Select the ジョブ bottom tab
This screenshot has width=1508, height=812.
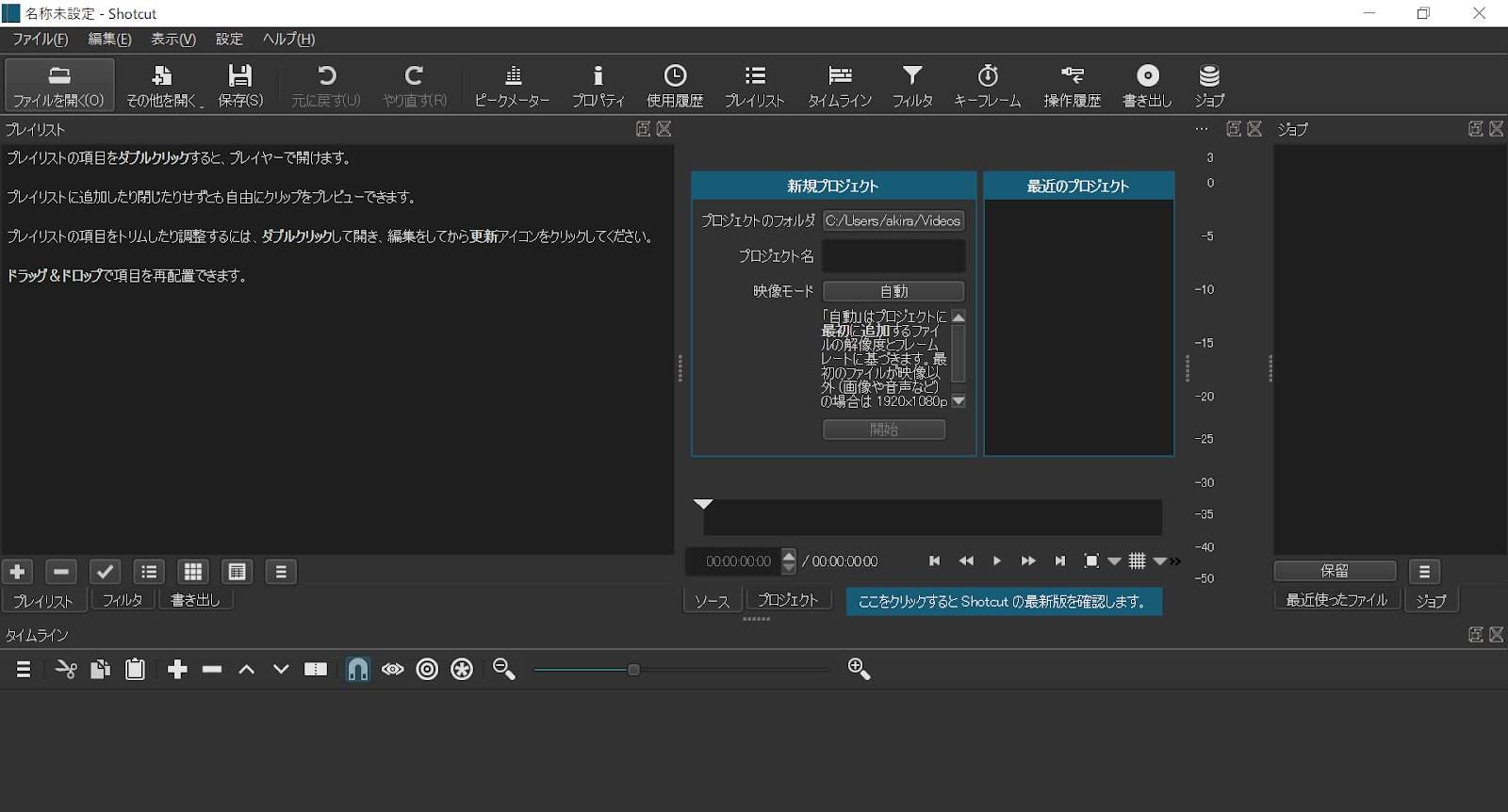pos(1432,600)
